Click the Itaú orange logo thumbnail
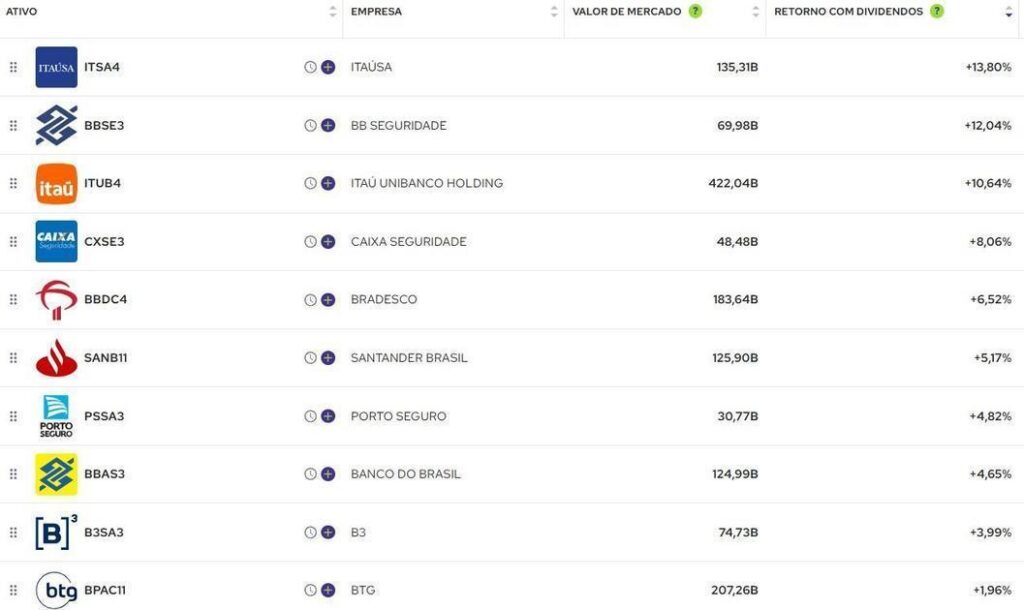 pyautogui.click(x=56, y=184)
